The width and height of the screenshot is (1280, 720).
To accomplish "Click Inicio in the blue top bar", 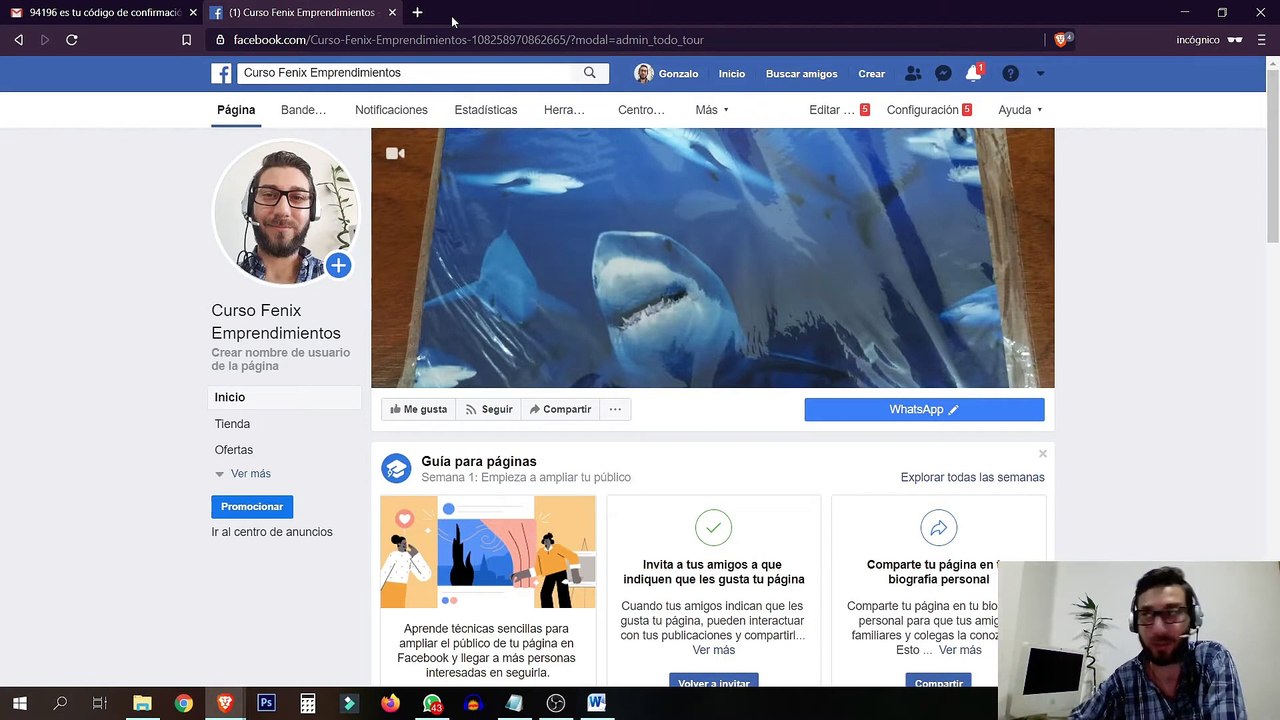I will pyautogui.click(x=732, y=74).
